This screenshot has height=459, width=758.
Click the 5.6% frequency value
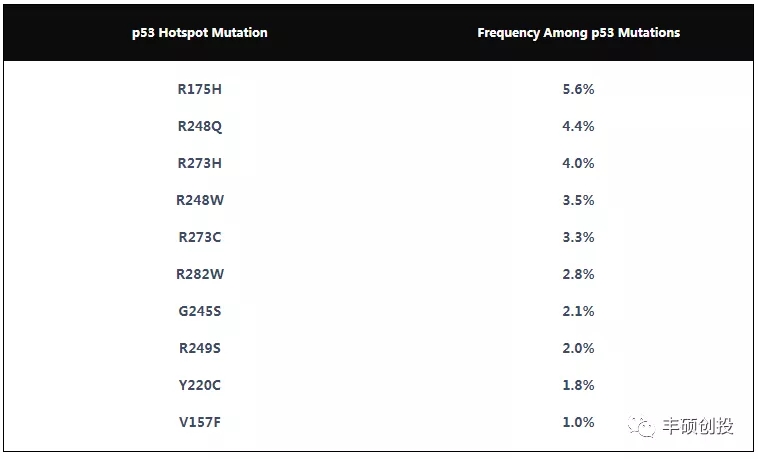point(578,89)
